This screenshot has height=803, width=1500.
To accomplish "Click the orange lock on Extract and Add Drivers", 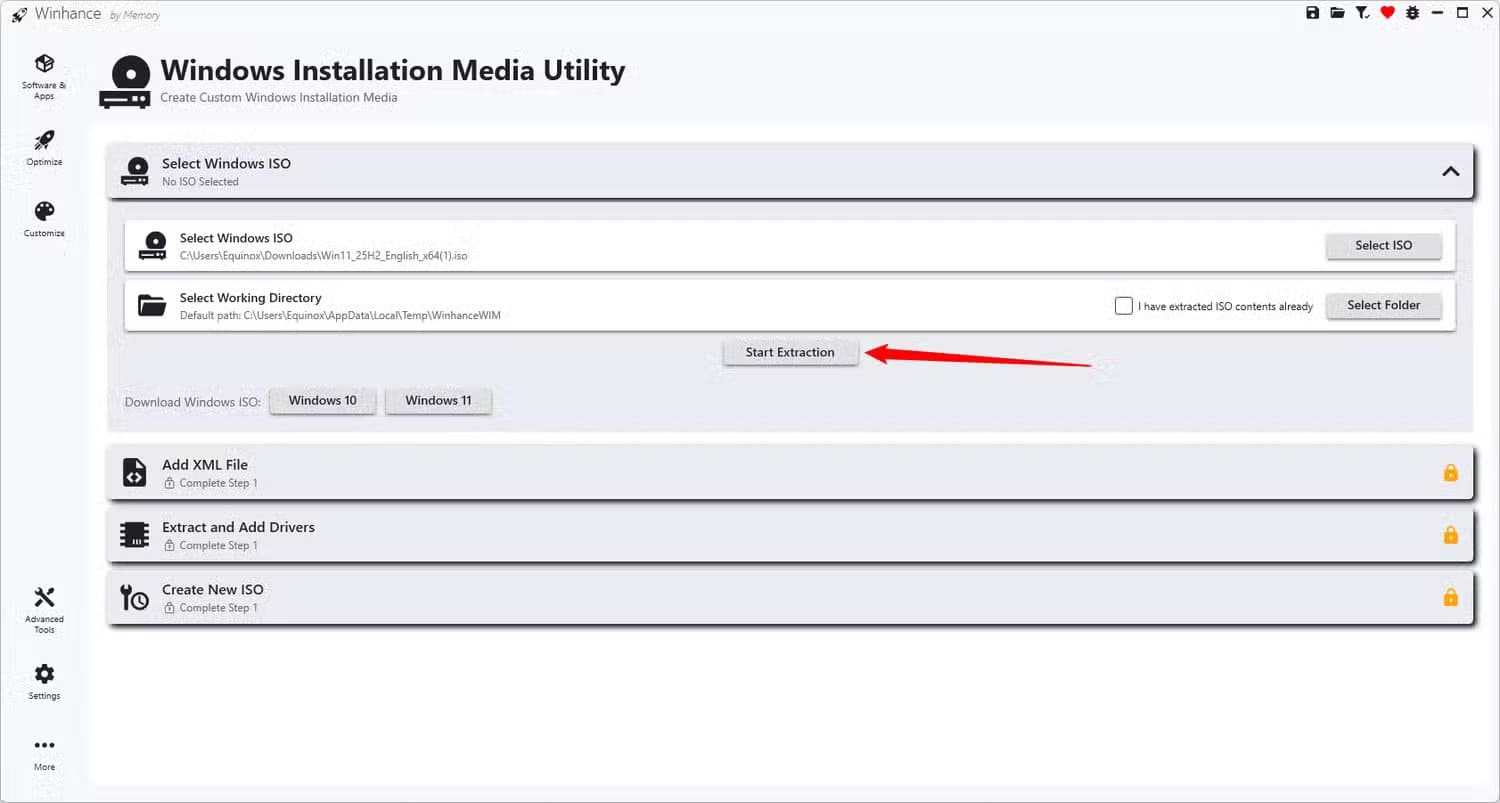I will click(1450, 534).
